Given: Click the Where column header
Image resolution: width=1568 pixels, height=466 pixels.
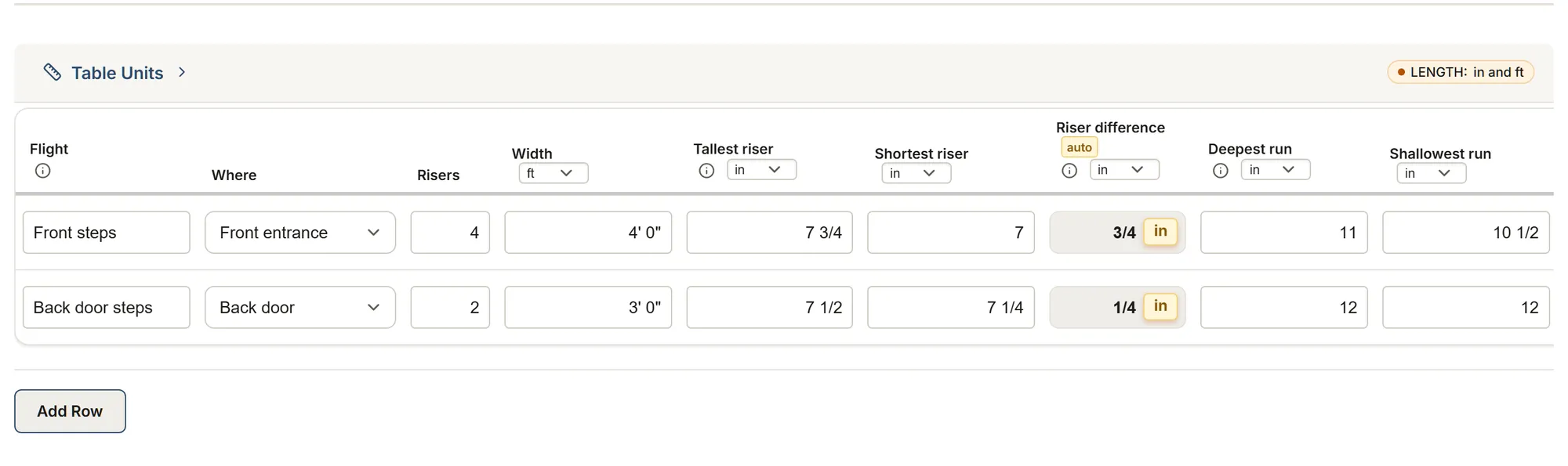Looking at the screenshot, I should click(x=234, y=175).
